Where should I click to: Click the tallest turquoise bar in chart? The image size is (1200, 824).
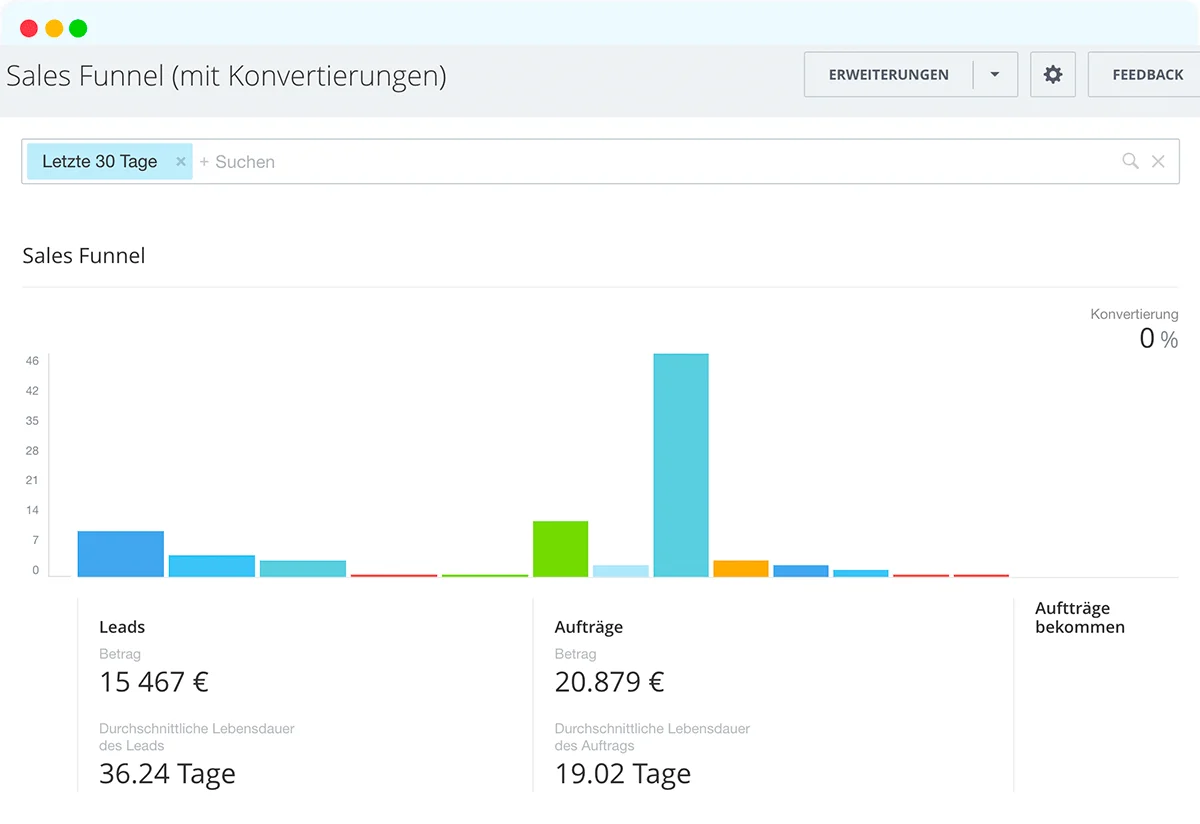pos(681,465)
